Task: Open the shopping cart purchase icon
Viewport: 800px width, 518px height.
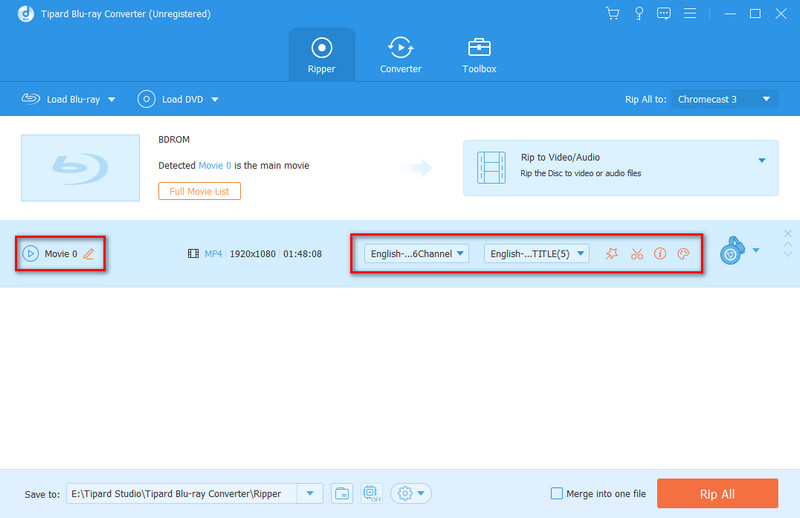Action: pyautogui.click(x=612, y=13)
